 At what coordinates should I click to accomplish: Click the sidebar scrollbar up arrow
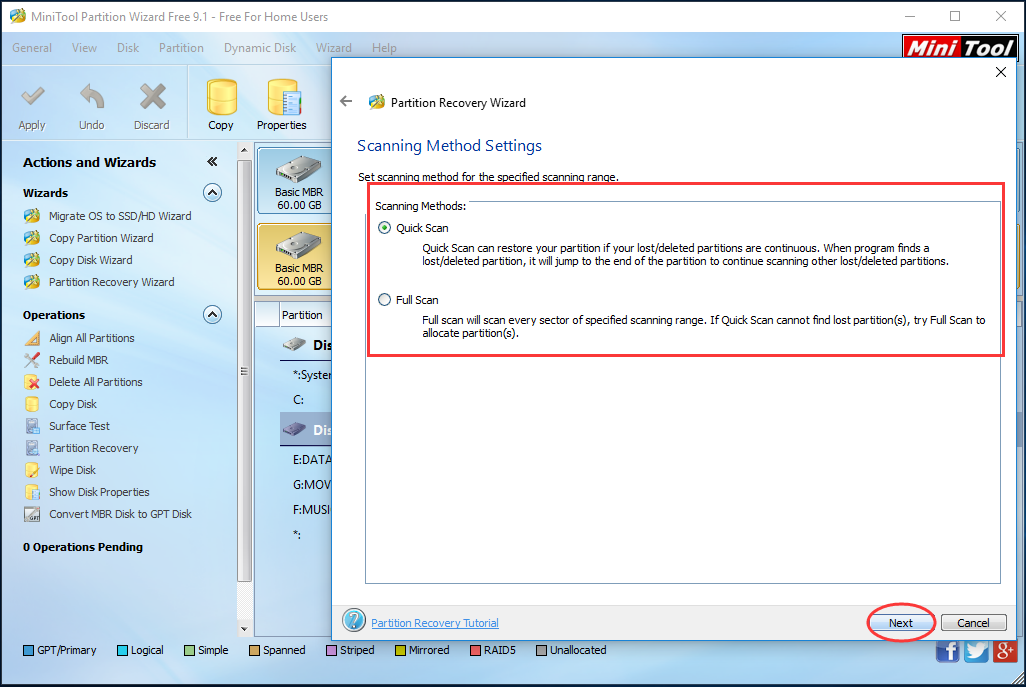pos(244,150)
